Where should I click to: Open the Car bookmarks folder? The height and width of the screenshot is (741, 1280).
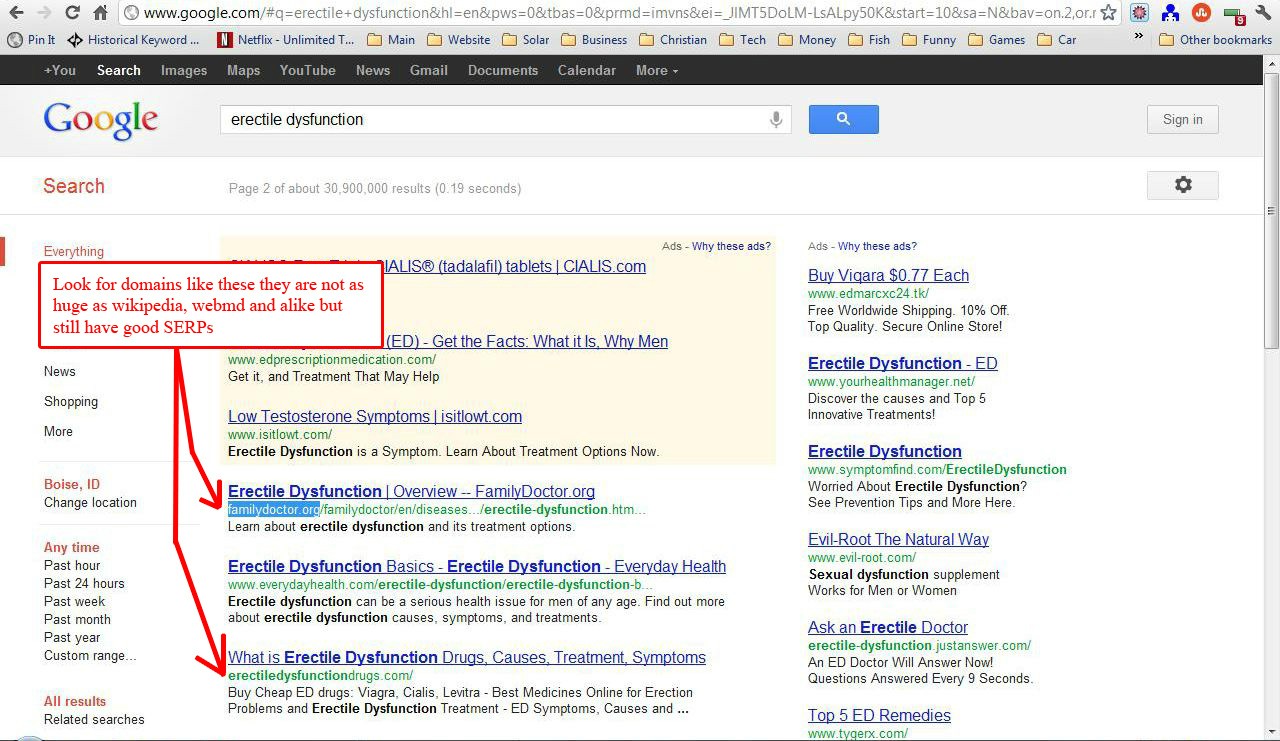[1057, 40]
